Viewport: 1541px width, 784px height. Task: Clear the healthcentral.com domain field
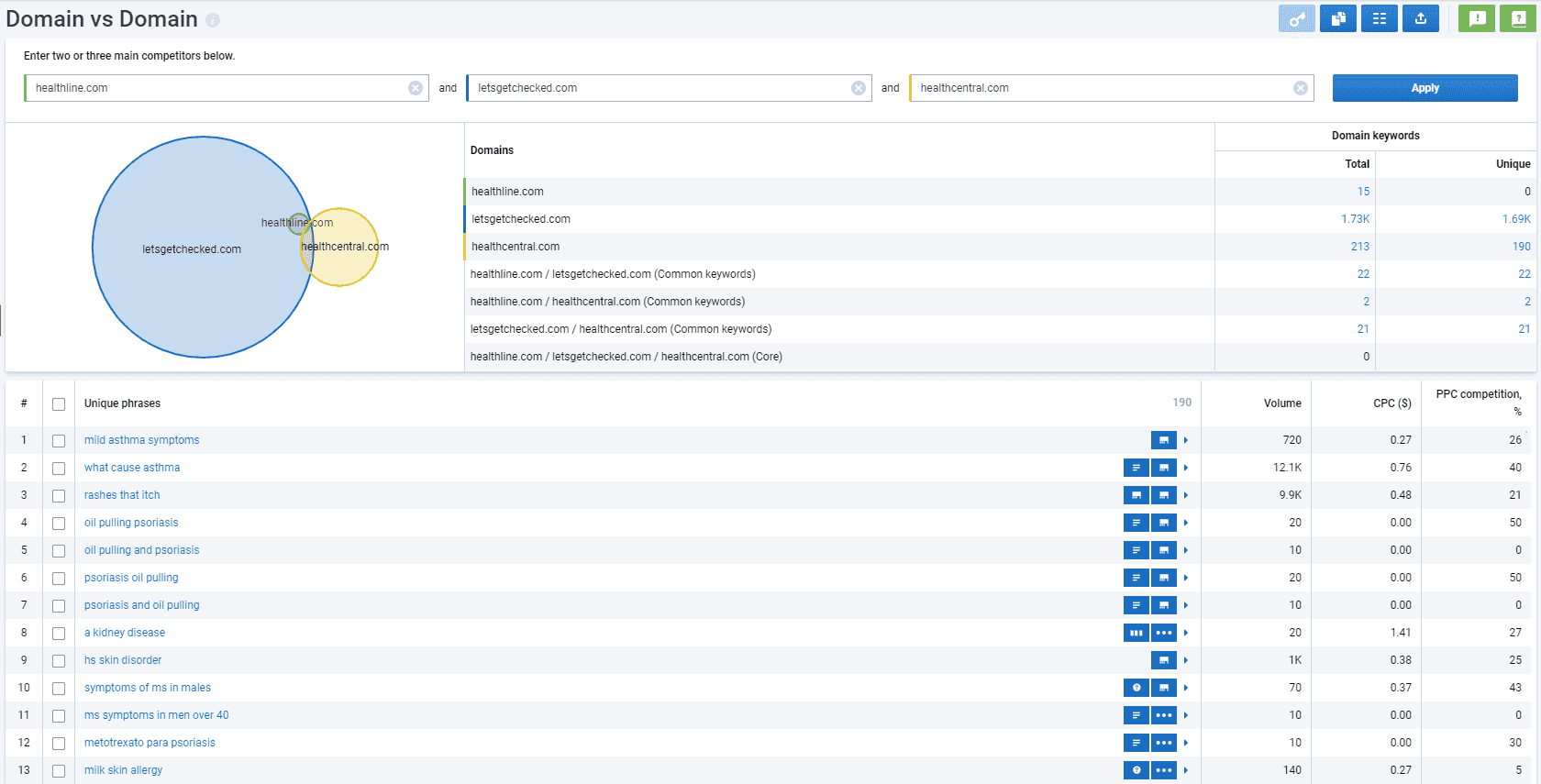1301,88
